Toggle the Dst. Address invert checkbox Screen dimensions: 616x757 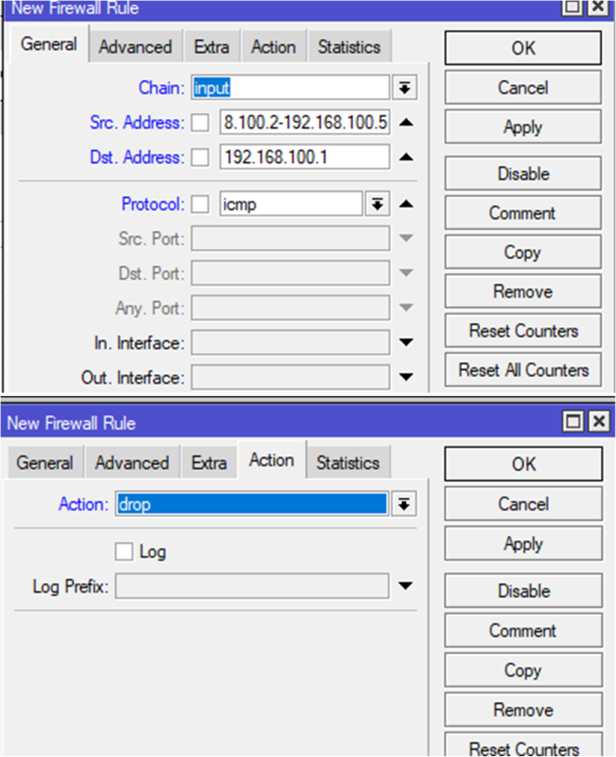click(201, 158)
